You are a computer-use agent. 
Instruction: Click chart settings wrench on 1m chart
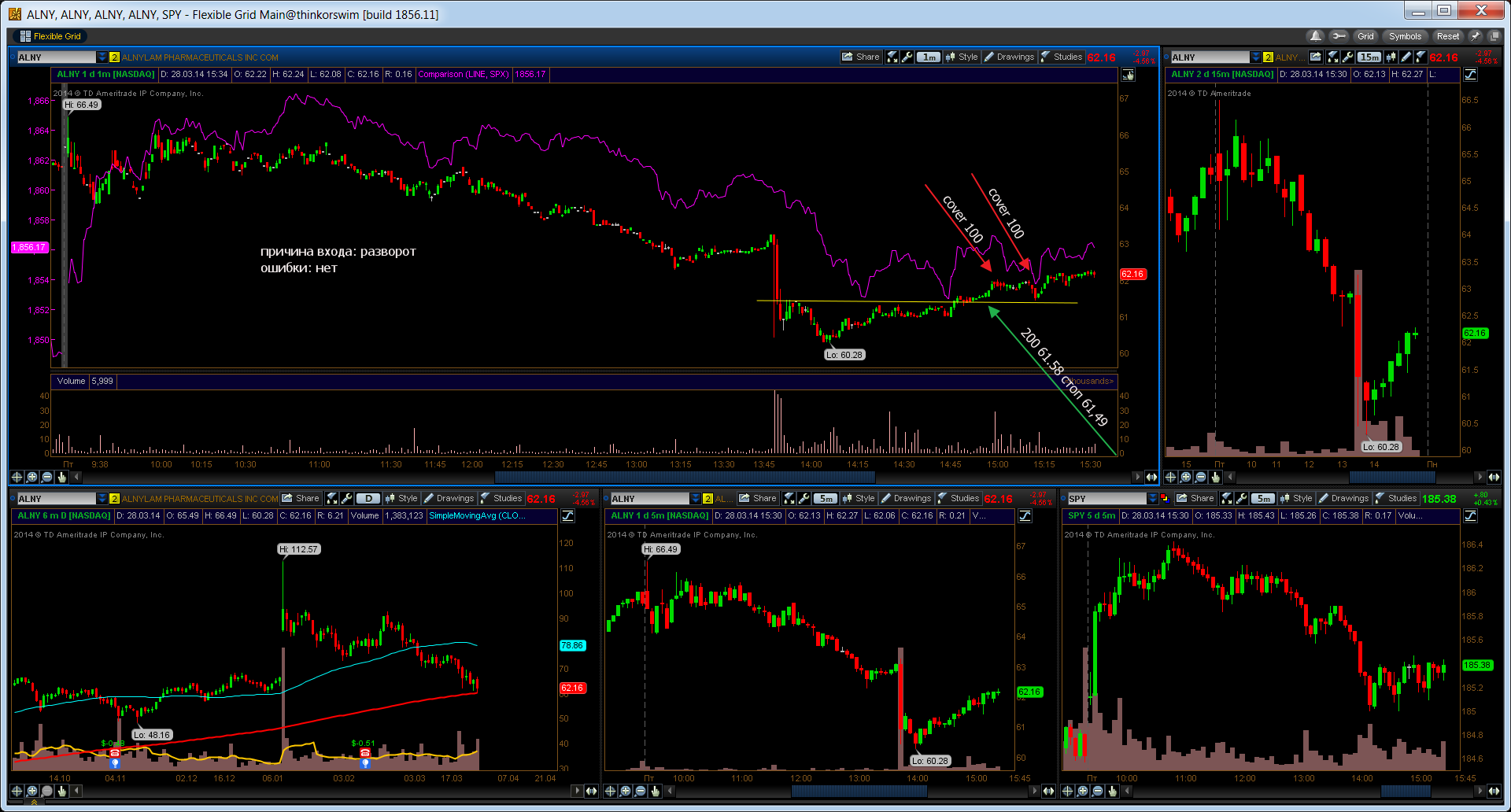907,57
